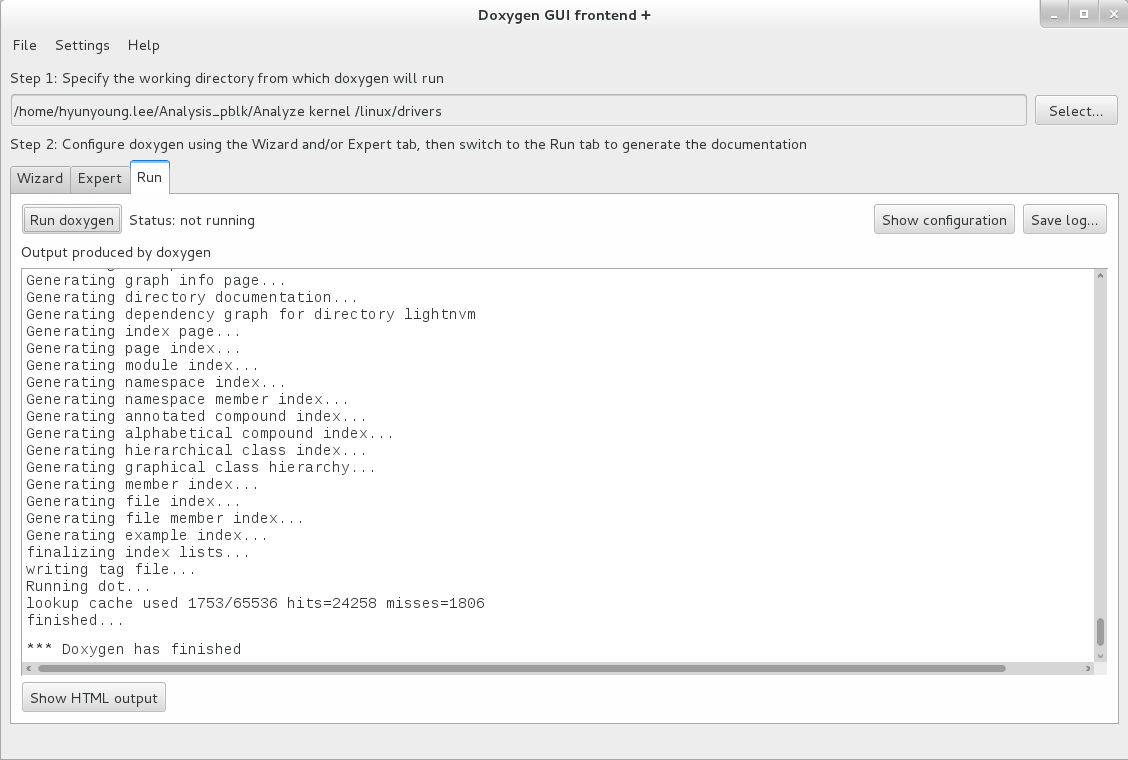Click the 'Status: not running' label
Image resolution: width=1128 pixels, height=760 pixels.
tap(192, 220)
